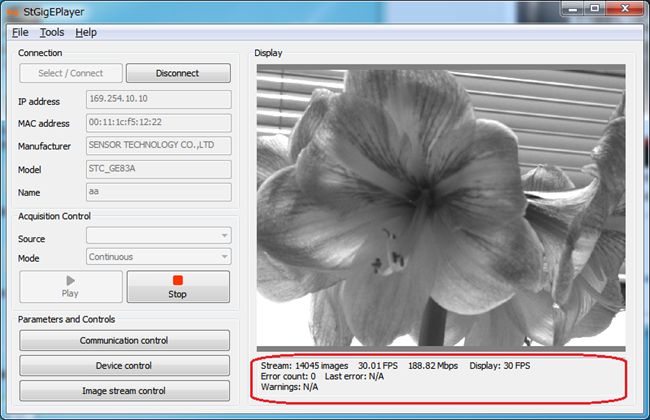
Task: Open the File menu
Action: click(20, 32)
